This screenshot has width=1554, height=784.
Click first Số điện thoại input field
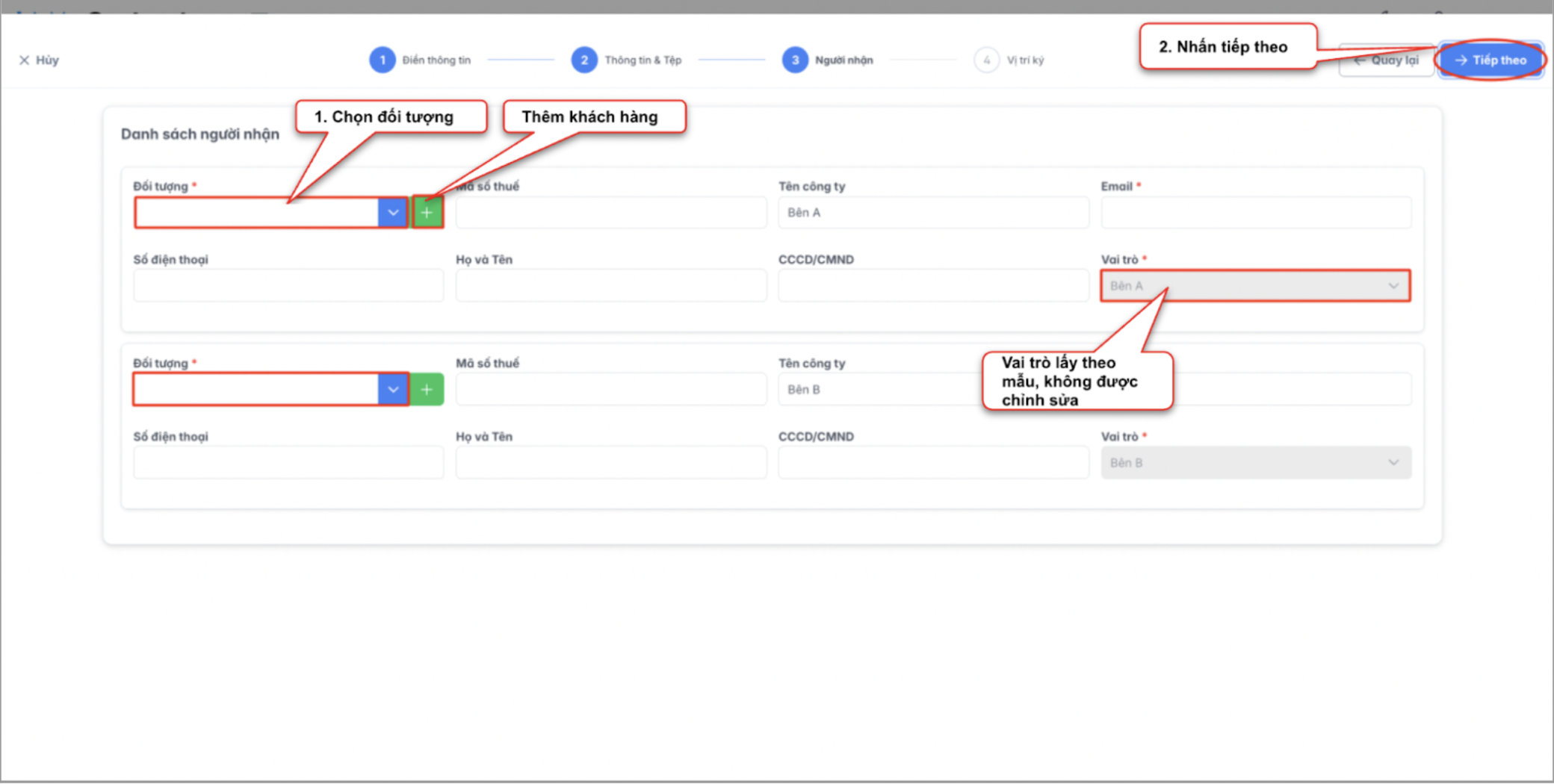click(288, 286)
